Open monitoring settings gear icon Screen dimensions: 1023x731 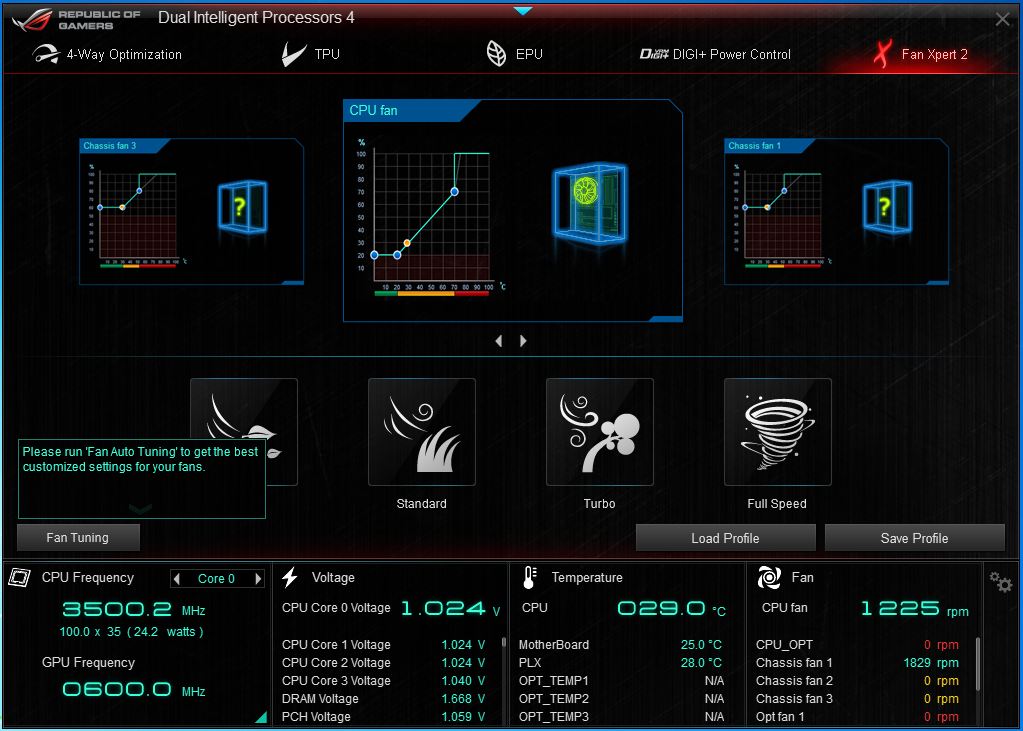pyautogui.click(x=1000, y=581)
